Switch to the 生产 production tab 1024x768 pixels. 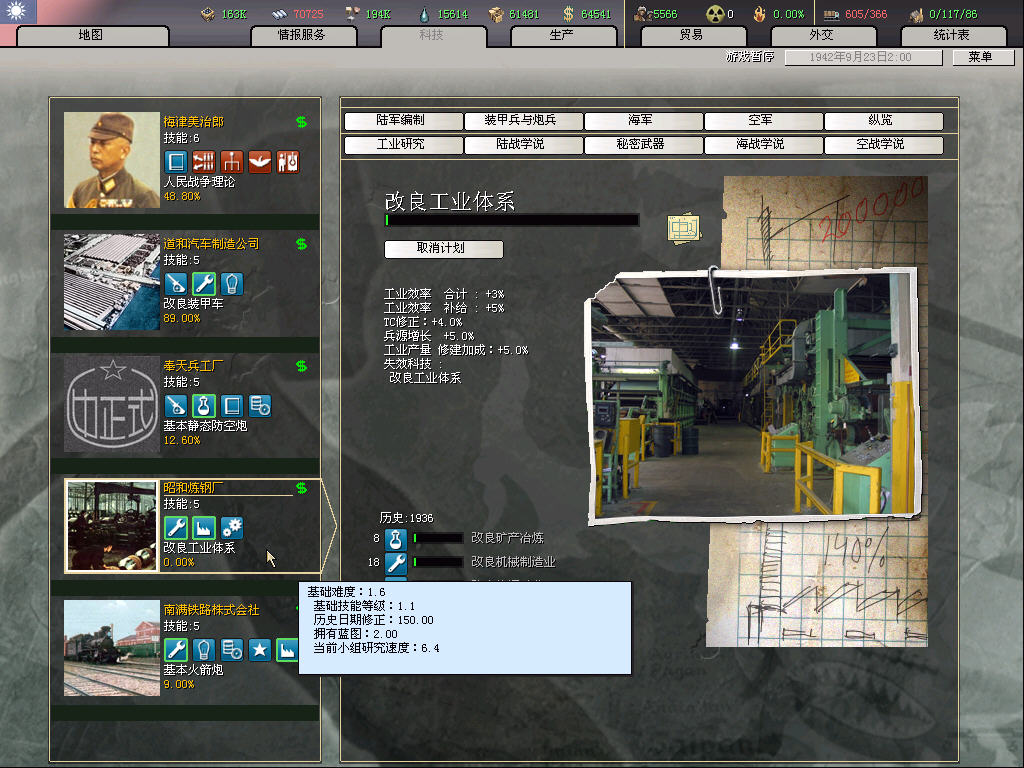click(563, 35)
